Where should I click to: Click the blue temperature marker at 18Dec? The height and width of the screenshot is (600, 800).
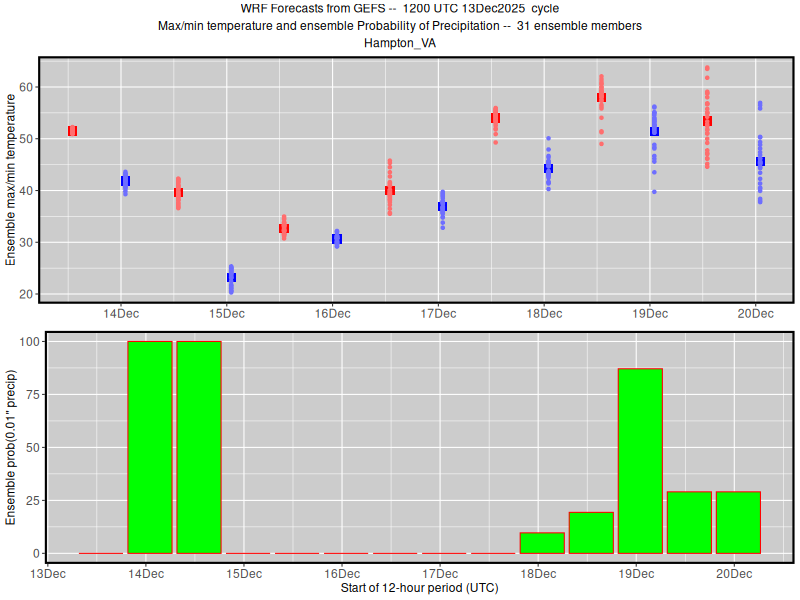point(548,168)
